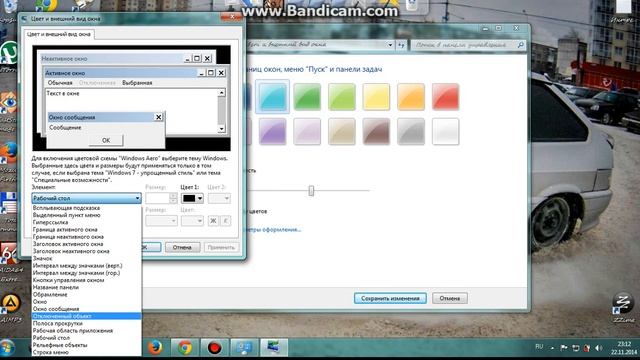Open the font Размер dropdown
Image resolution: width=640 pixels, height=360 pixels.
[161, 221]
